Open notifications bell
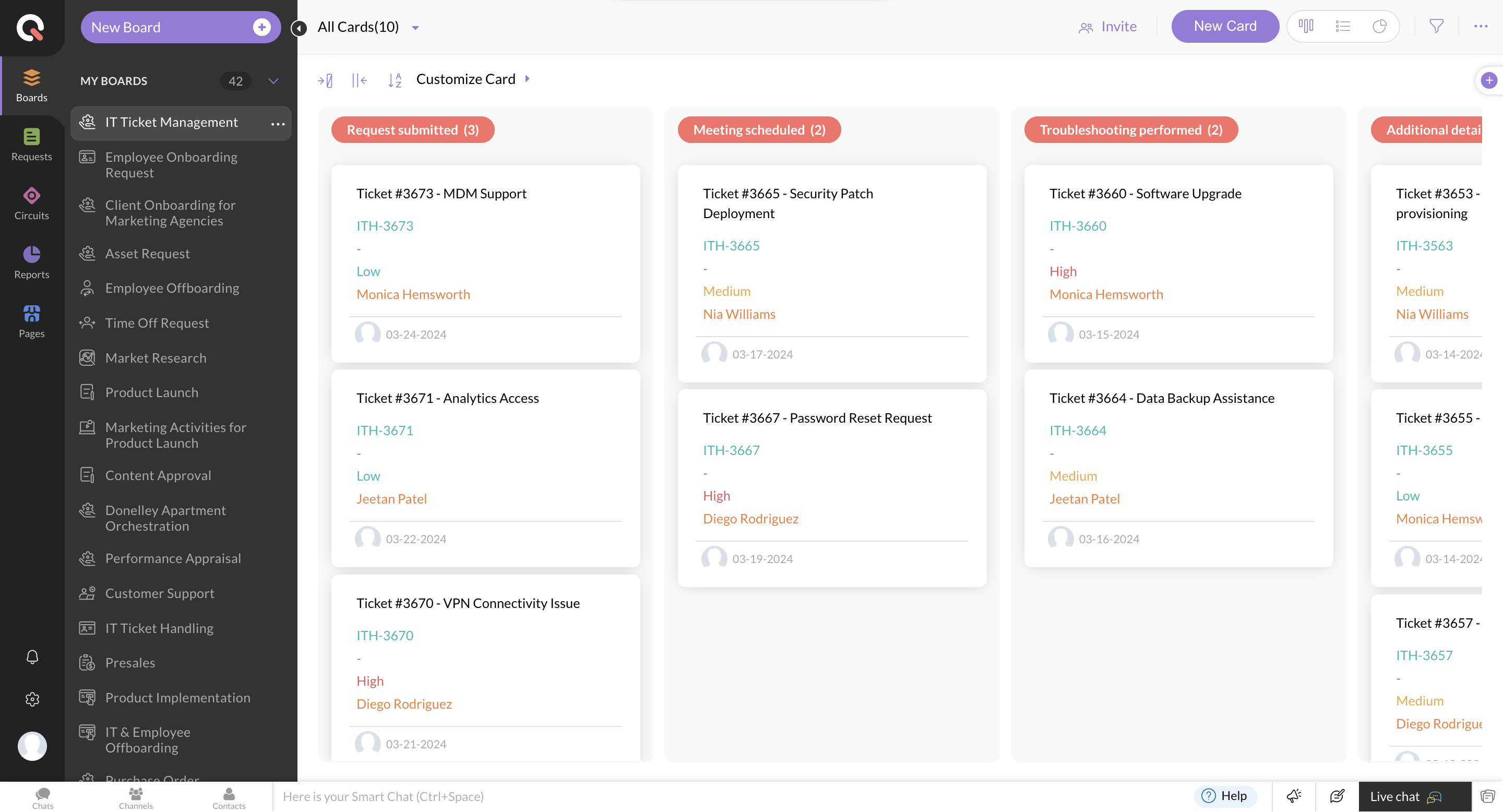 coord(31,658)
